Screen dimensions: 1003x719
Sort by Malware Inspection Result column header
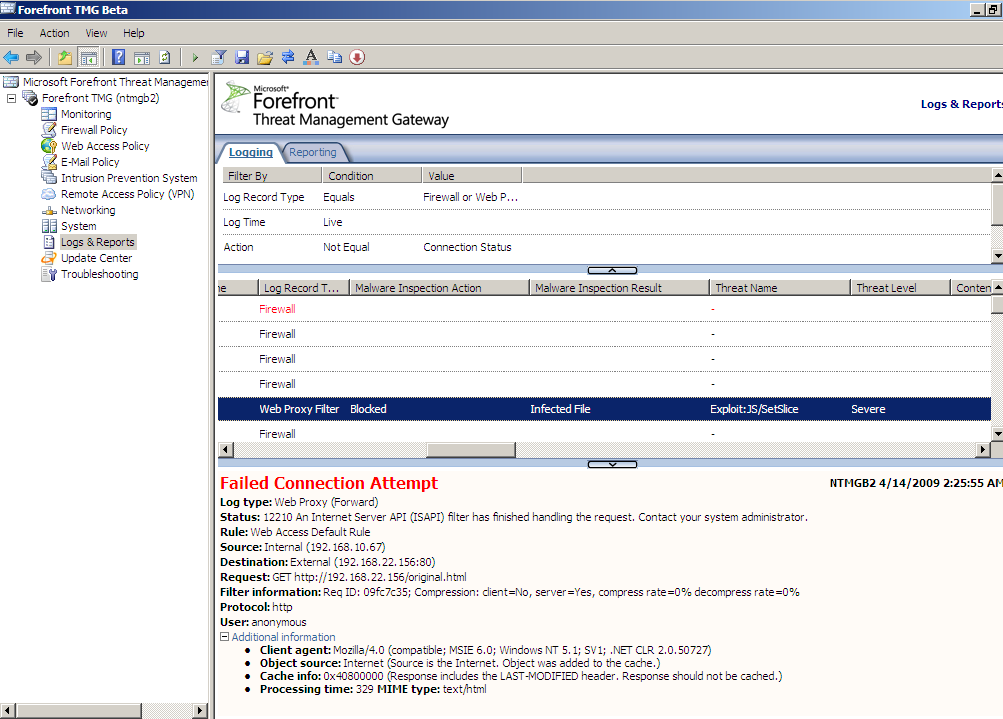(x=619, y=288)
